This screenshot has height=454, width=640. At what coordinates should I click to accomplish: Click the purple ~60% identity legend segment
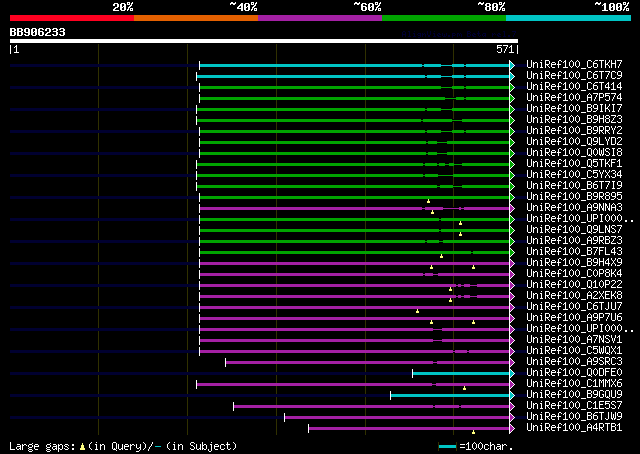[x=320, y=18]
